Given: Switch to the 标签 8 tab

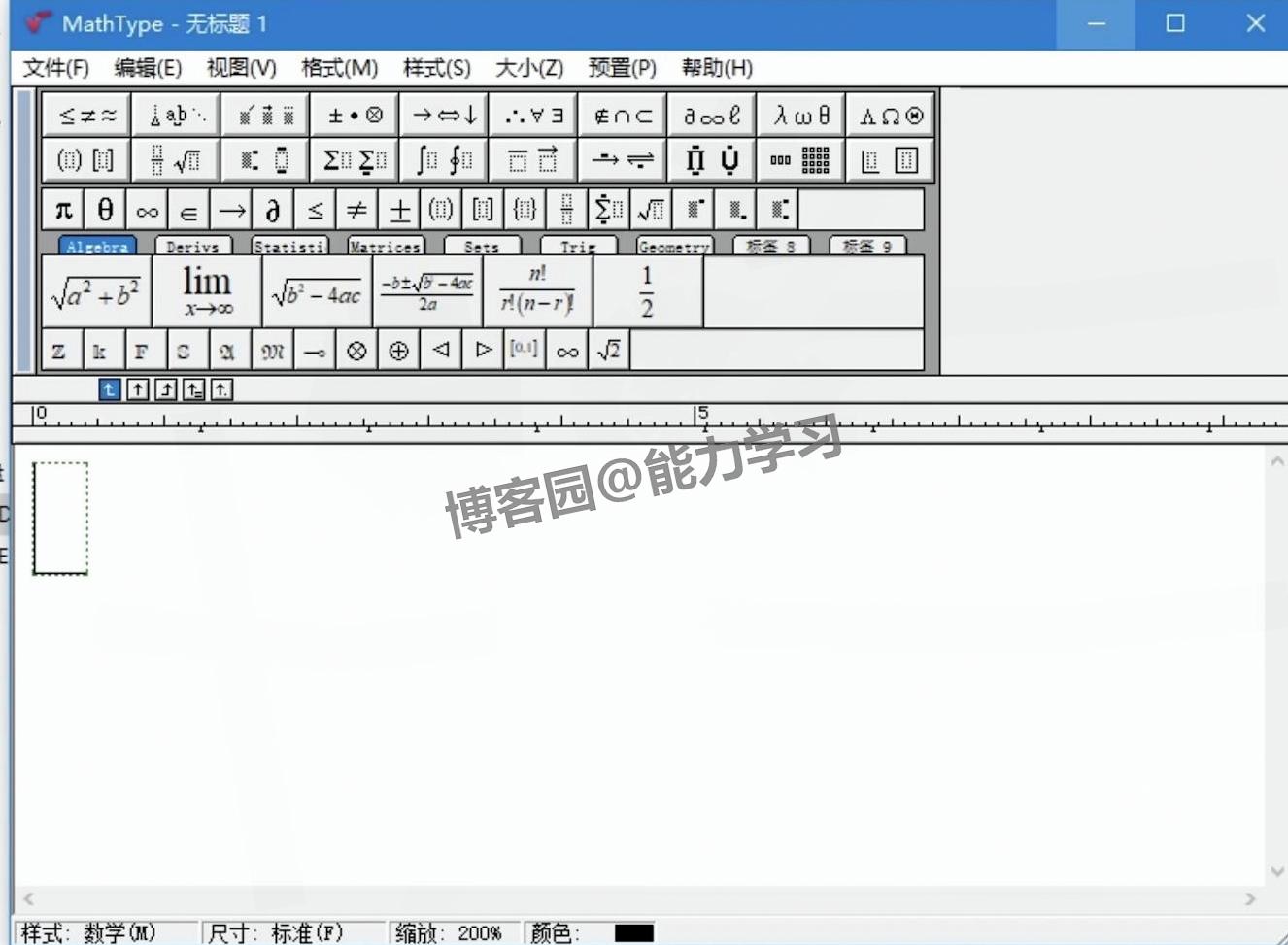Looking at the screenshot, I should tap(770, 247).
